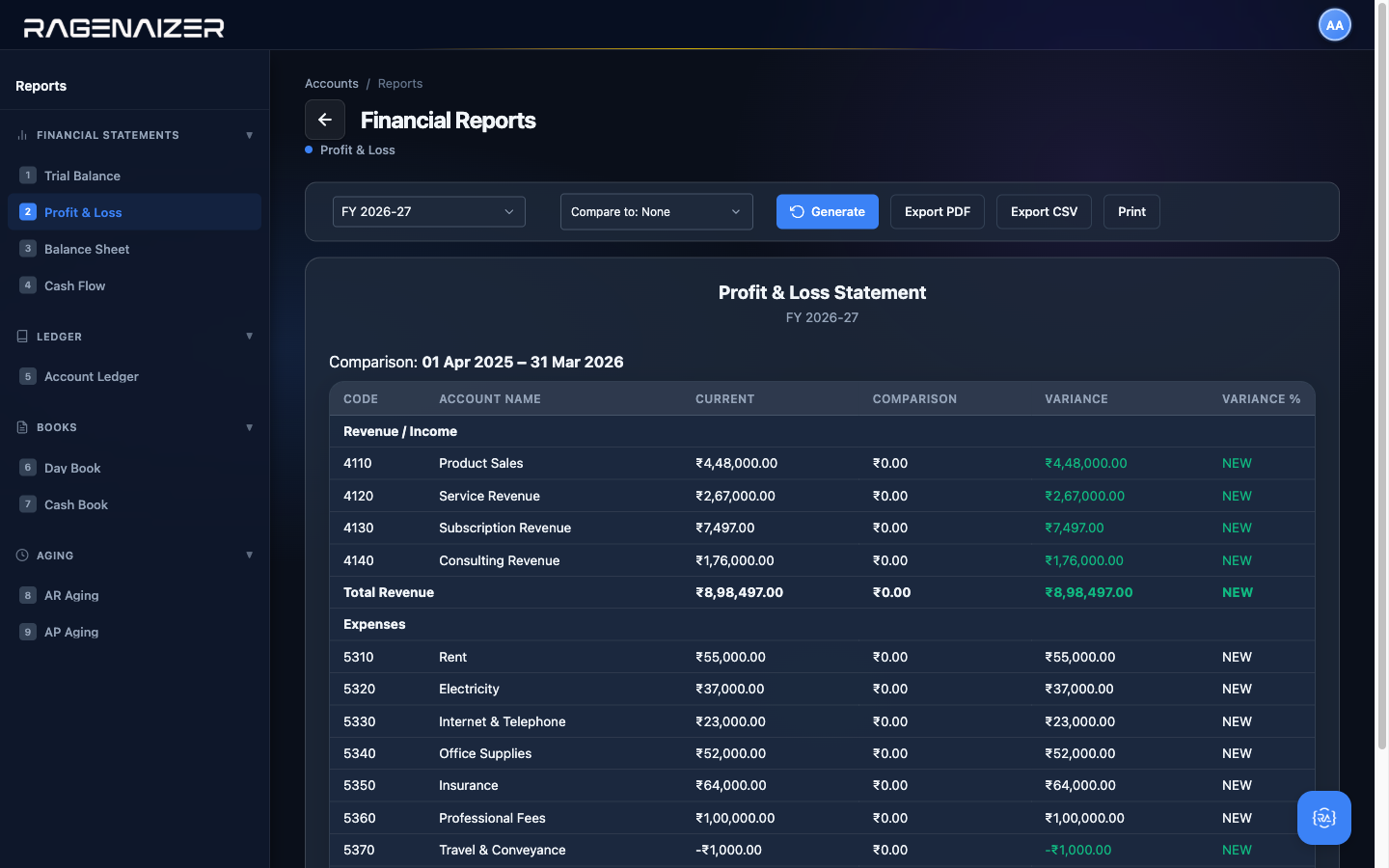Click the Rent expense row name
Image resolution: width=1389 pixels, height=868 pixels.
(x=452, y=657)
